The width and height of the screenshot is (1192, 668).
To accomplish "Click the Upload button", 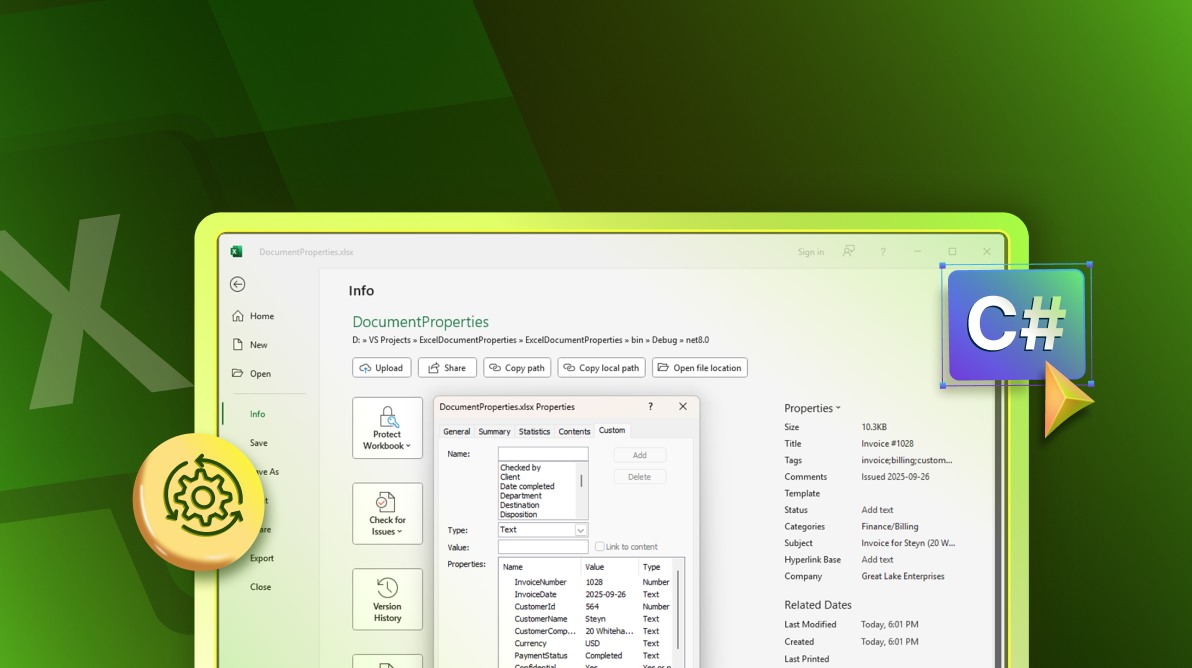I will point(381,368).
